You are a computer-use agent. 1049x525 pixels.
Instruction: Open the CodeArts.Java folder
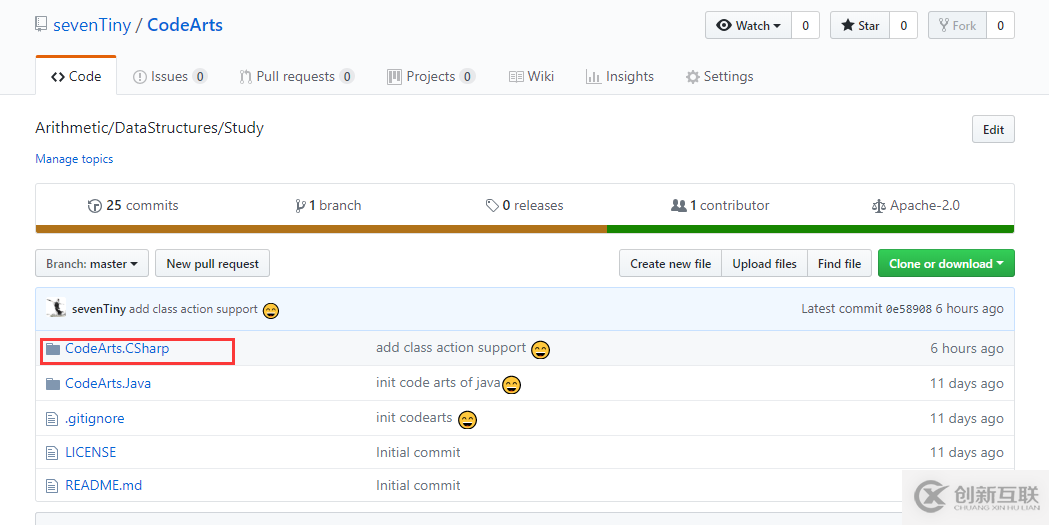[108, 384]
